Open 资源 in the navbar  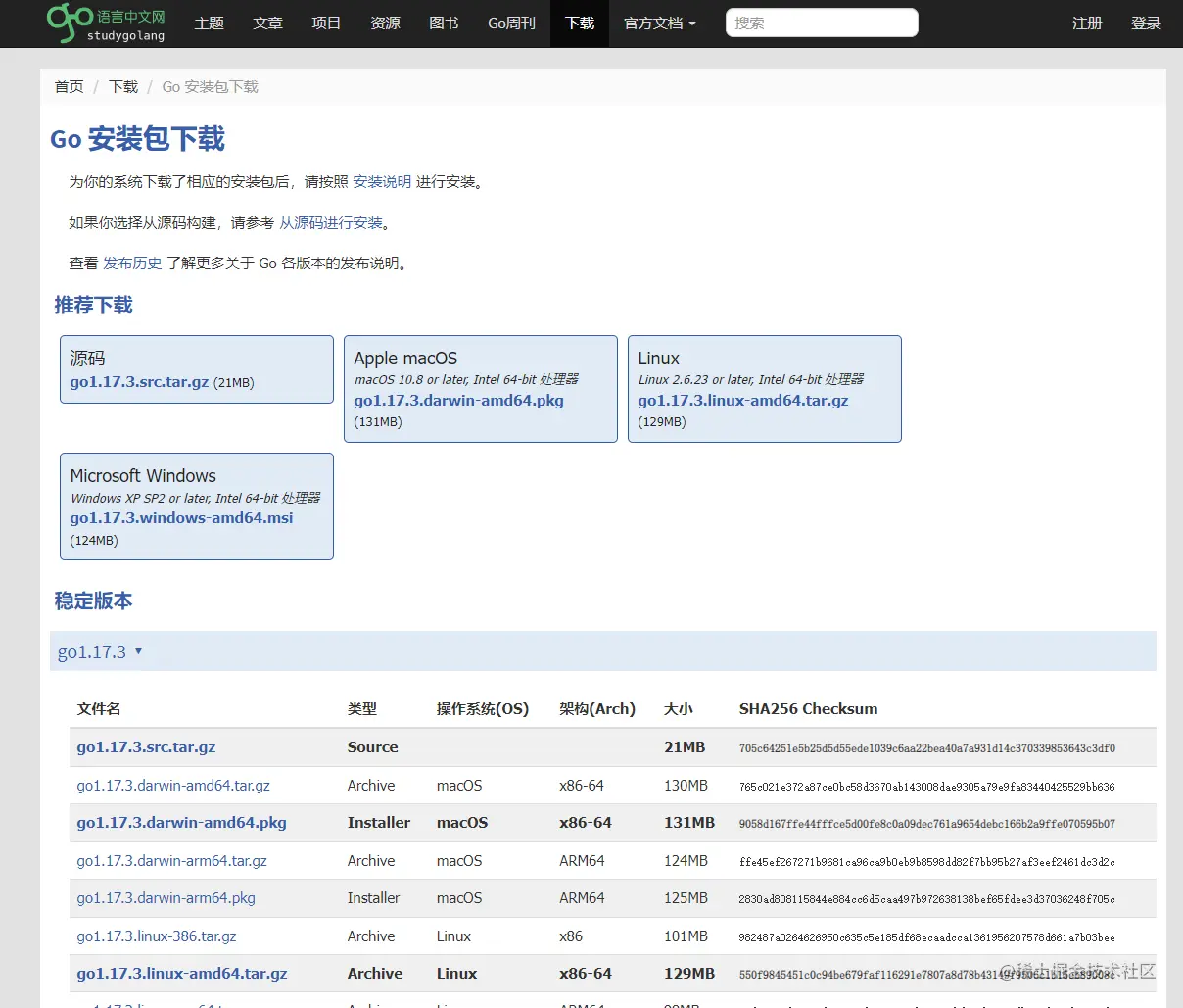386,24
